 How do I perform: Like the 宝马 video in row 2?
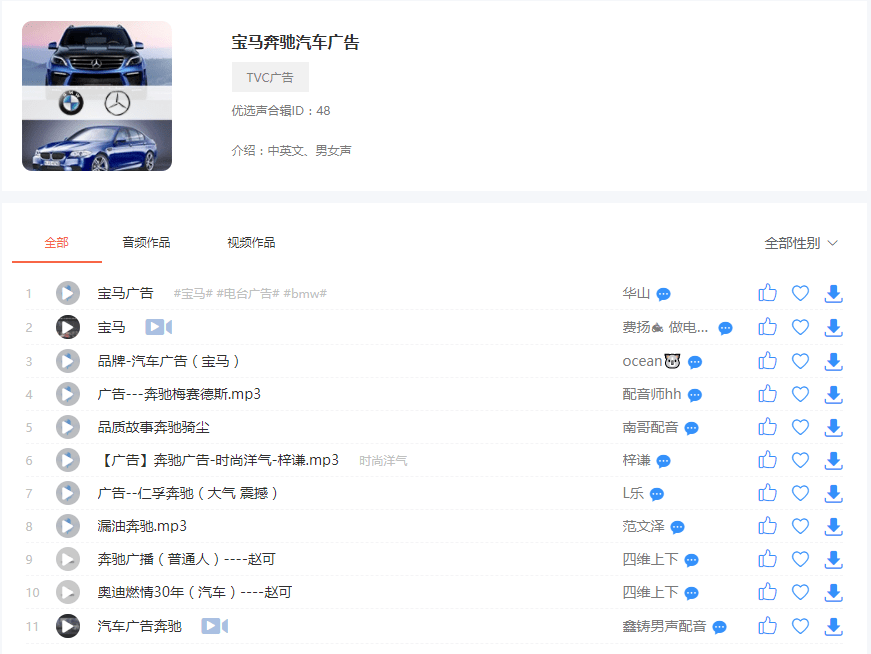point(767,327)
